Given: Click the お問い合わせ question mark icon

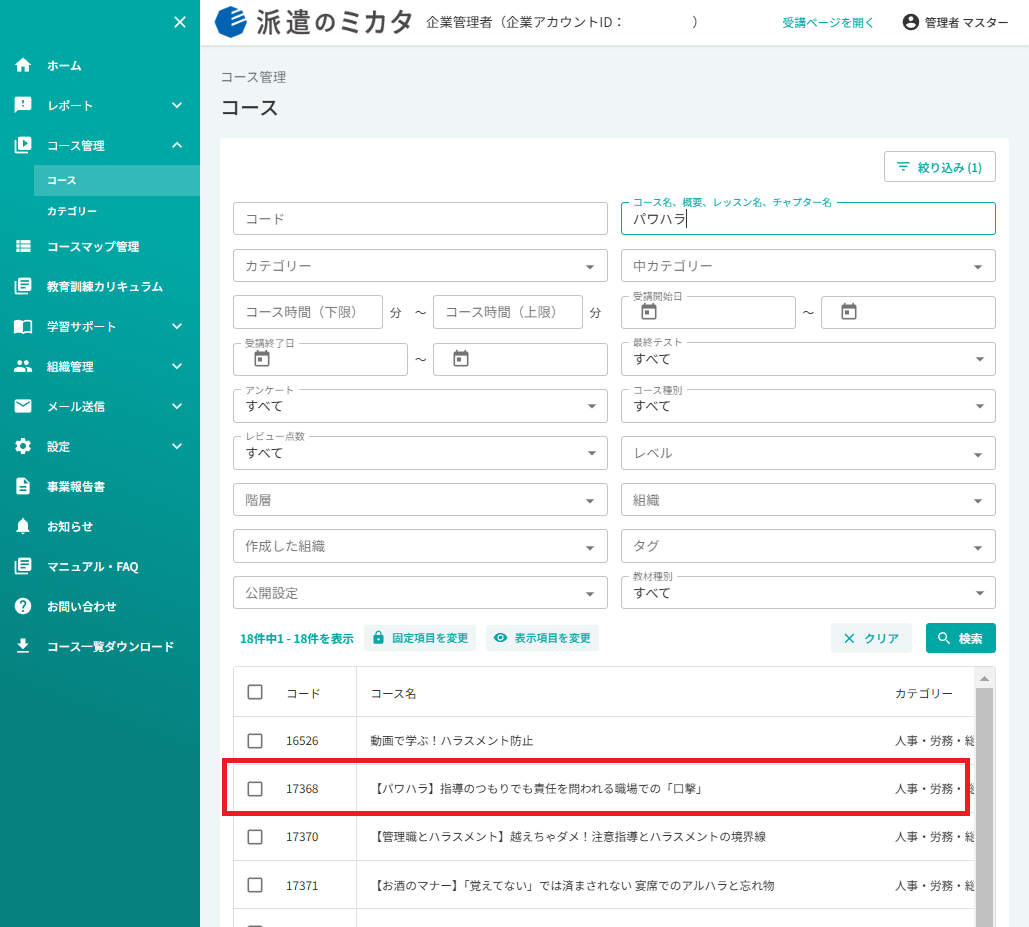Looking at the screenshot, I should (x=23, y=606).
